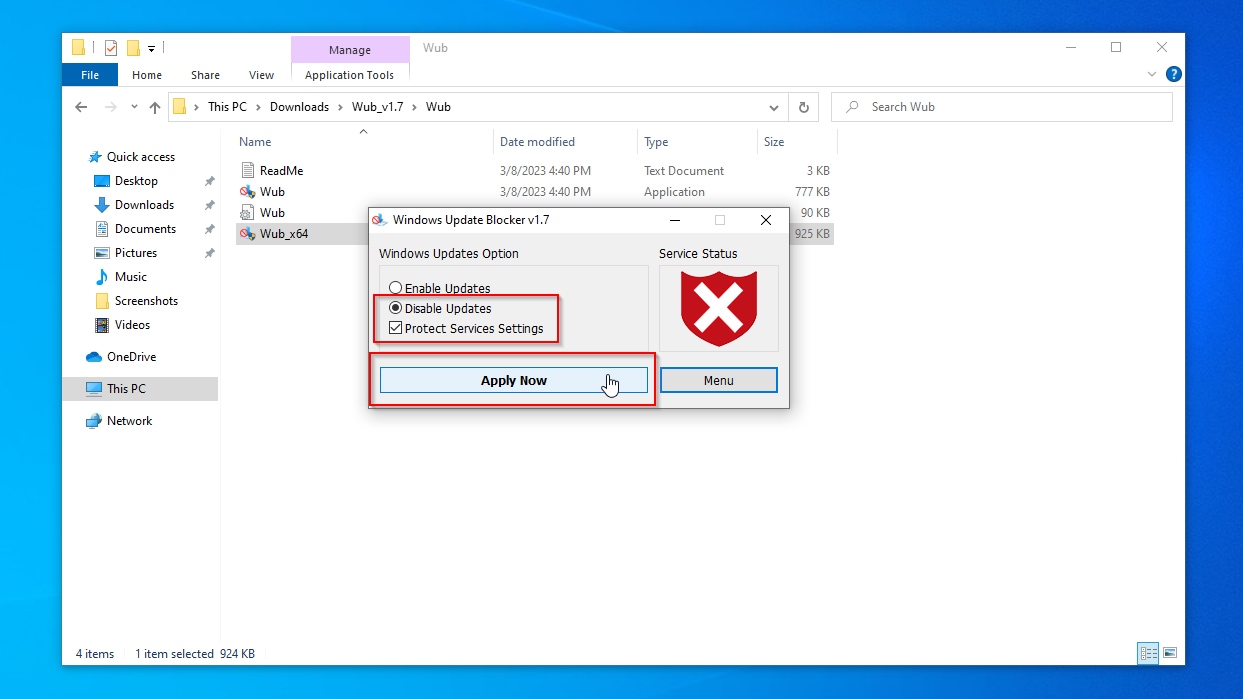Close the Windows Update Blocker dialog
This screenshot has width=1243, height=699.
(x=765, y=220)
